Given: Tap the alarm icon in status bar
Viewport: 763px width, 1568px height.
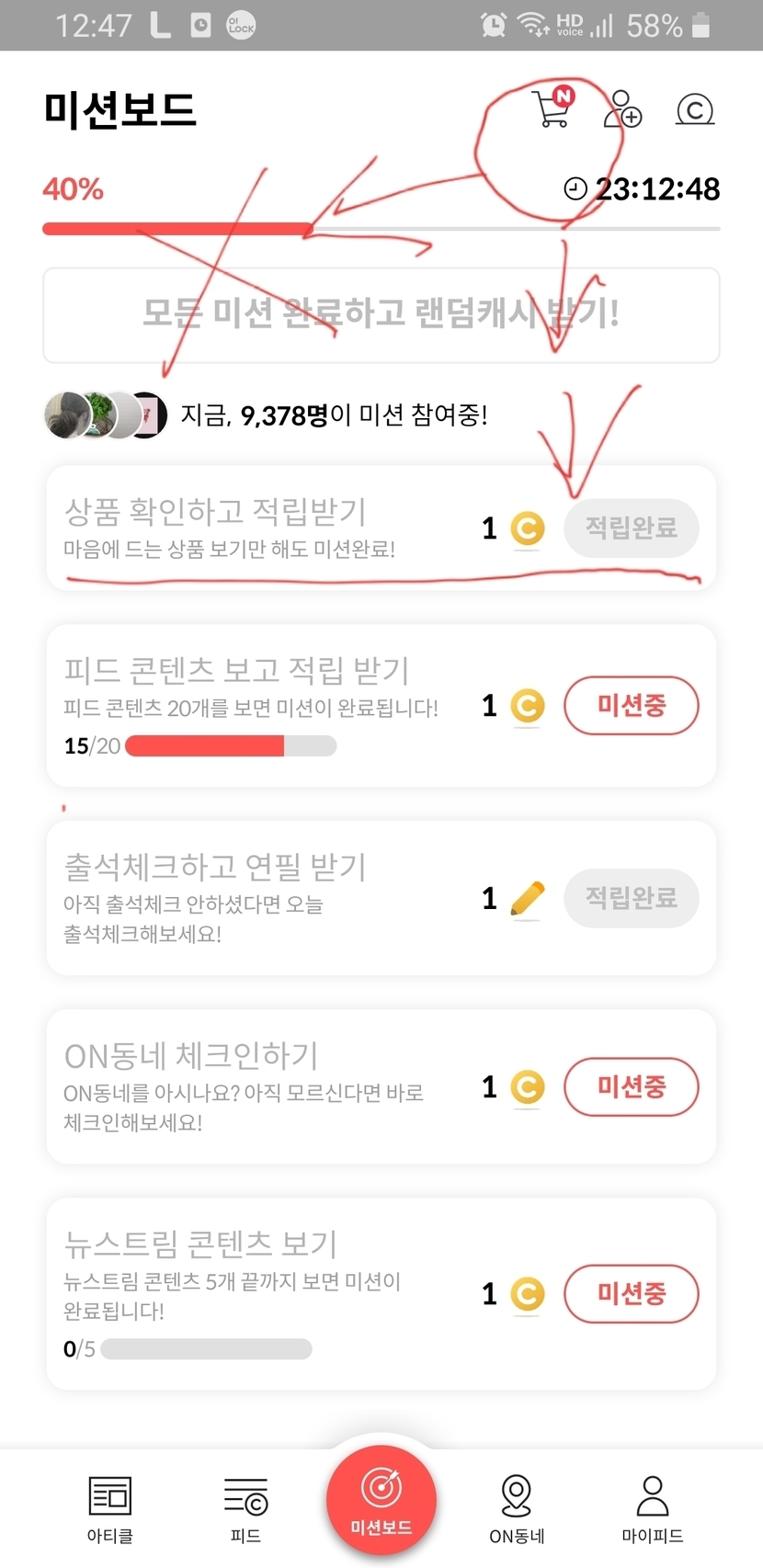Looking at the screenshot, I should point(494,25).
